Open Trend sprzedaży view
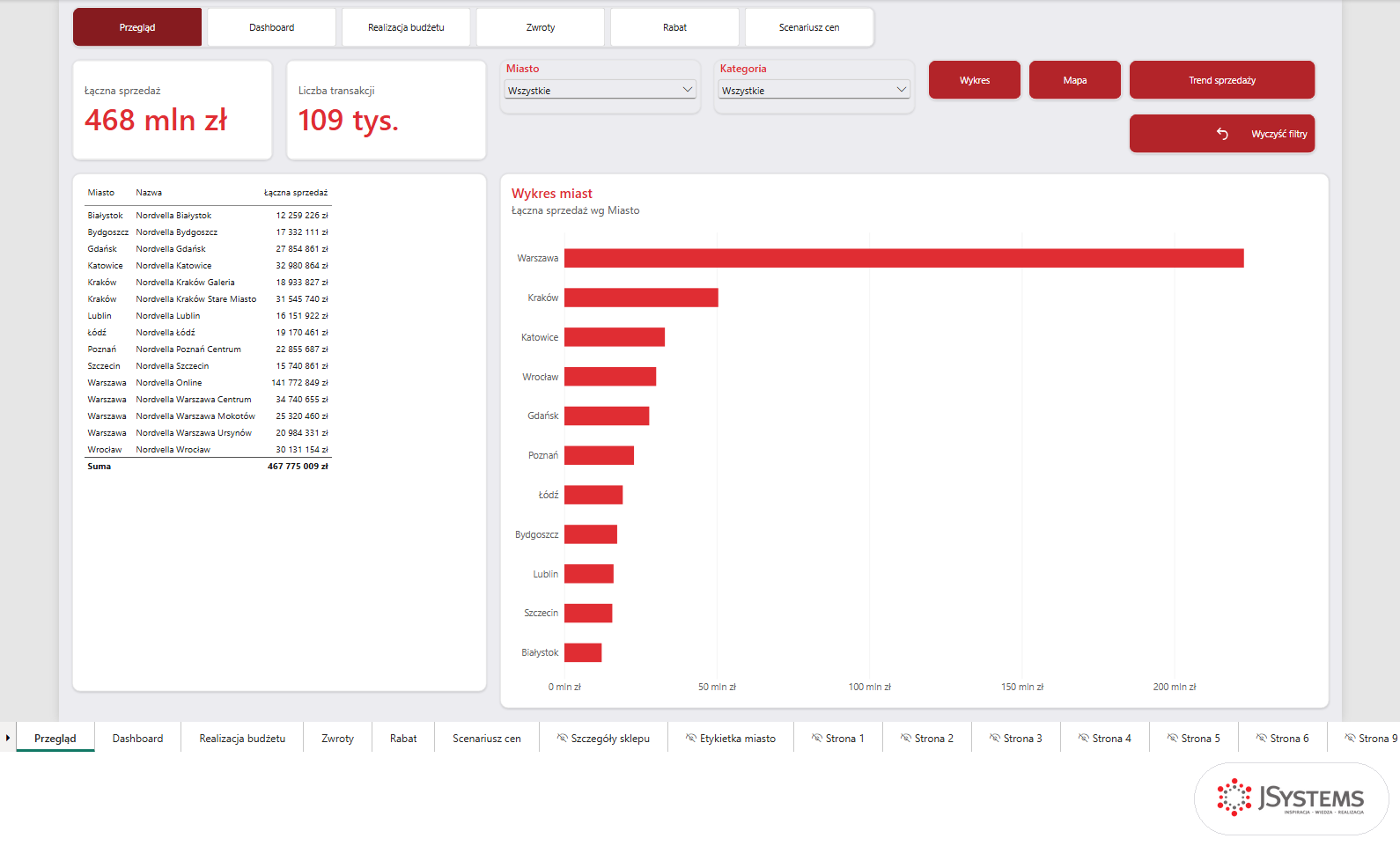 coord(1222,80)
